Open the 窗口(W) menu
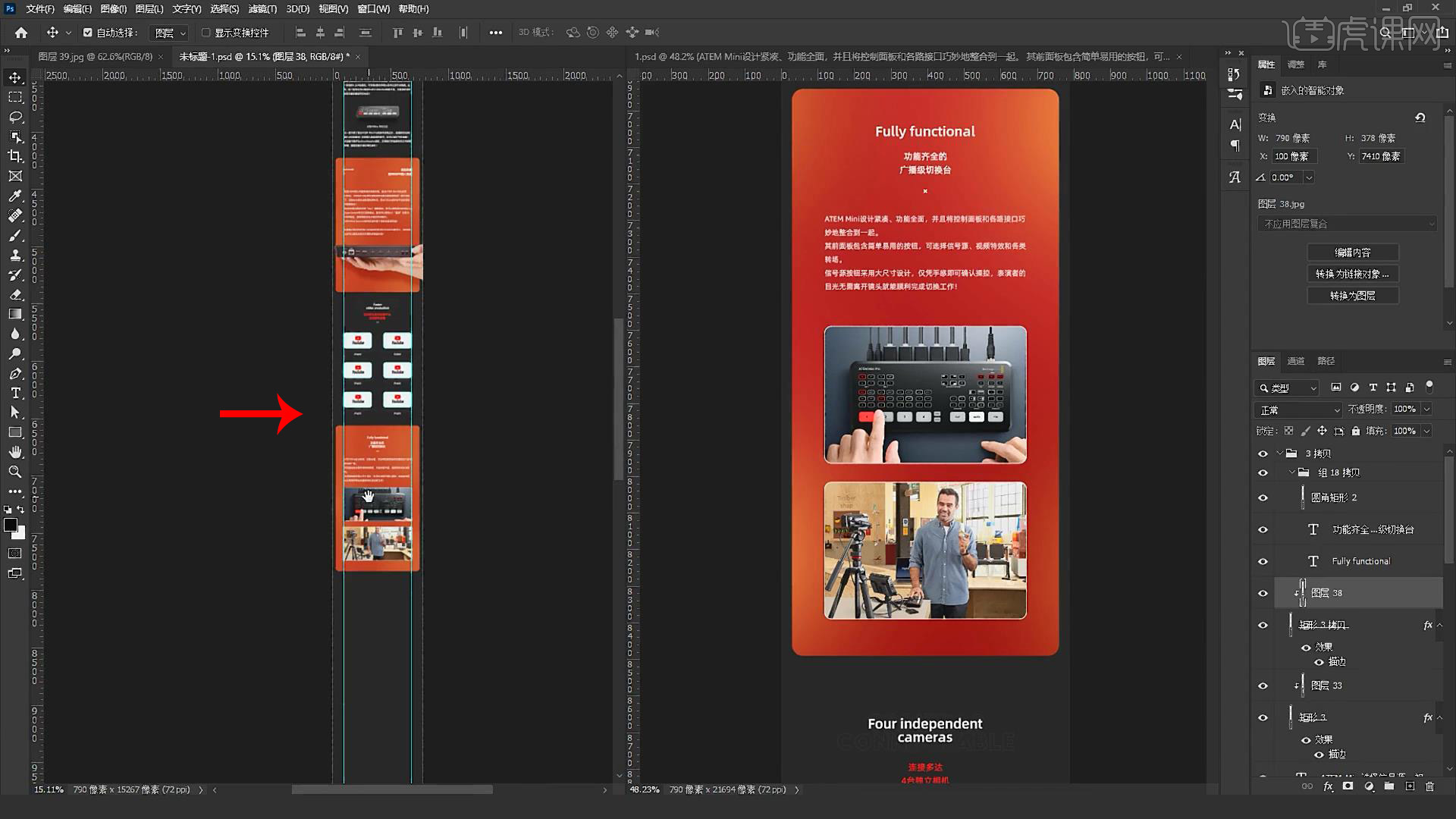 coord(373,9)
